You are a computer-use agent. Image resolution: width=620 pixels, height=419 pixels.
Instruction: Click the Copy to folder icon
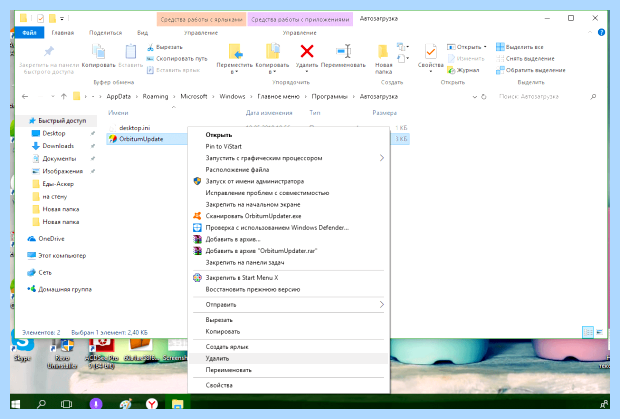tap(273, 51)
